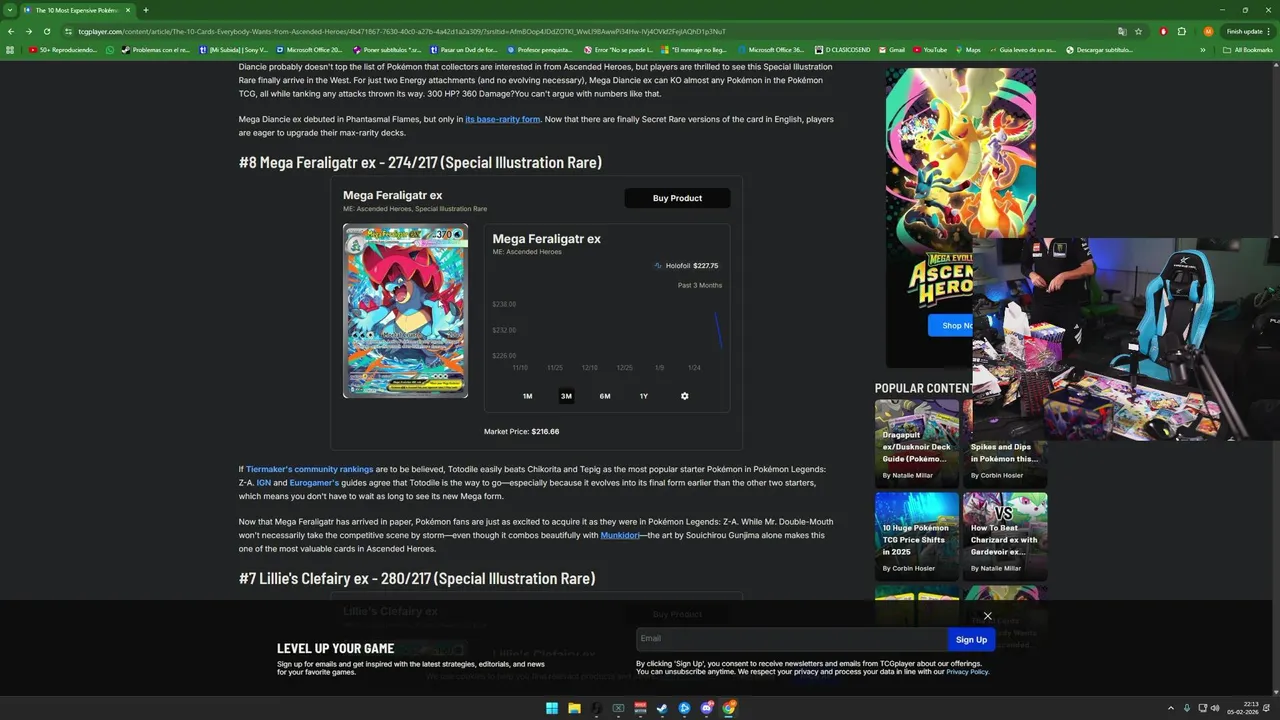
Task: Open a new browser tab
Action: point(146,10)
